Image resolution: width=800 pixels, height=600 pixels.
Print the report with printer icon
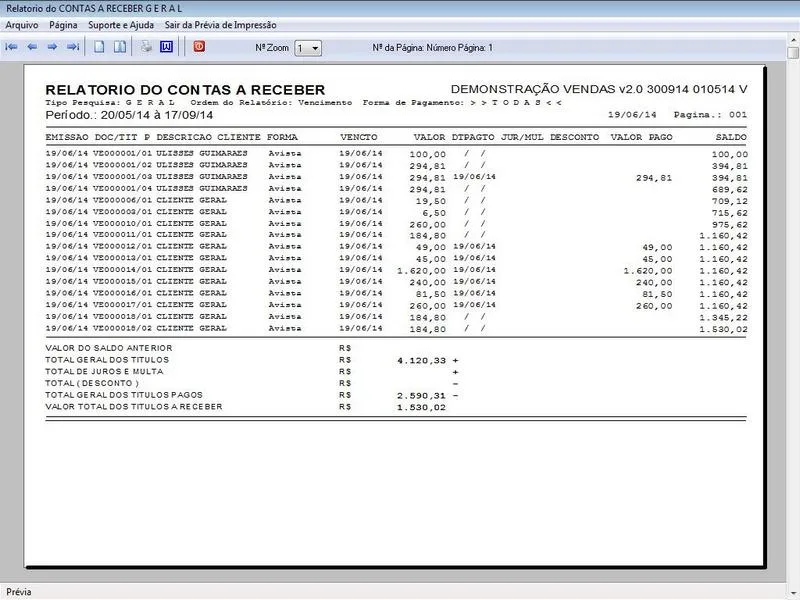point(146,47)
